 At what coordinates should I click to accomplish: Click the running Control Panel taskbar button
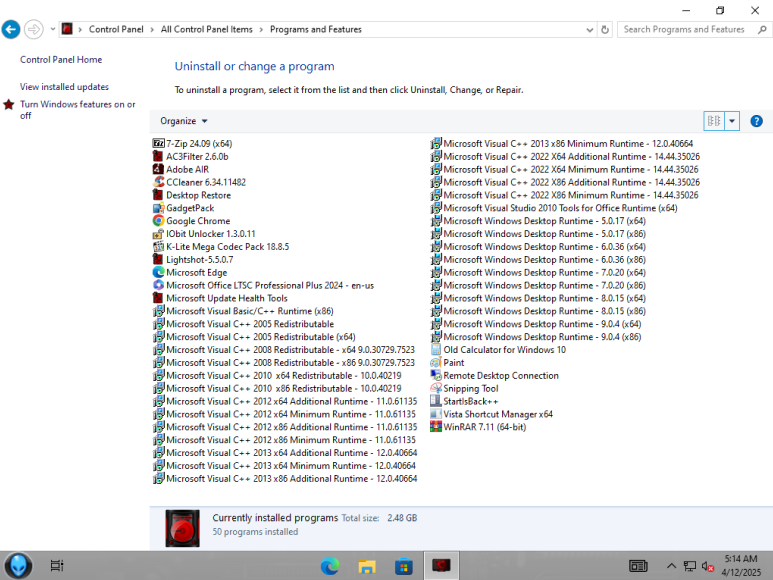[x=441, y=566]
